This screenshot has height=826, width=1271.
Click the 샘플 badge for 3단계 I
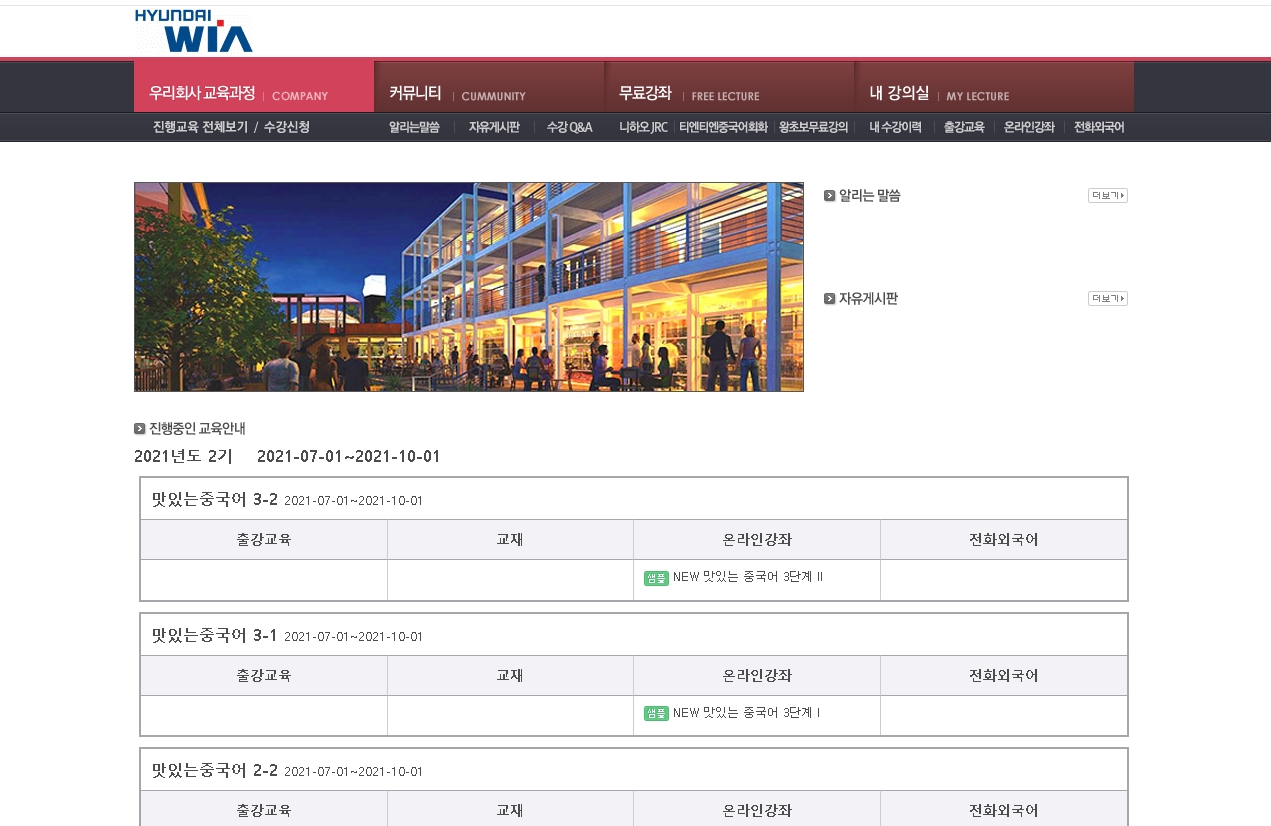click(656, 714)
